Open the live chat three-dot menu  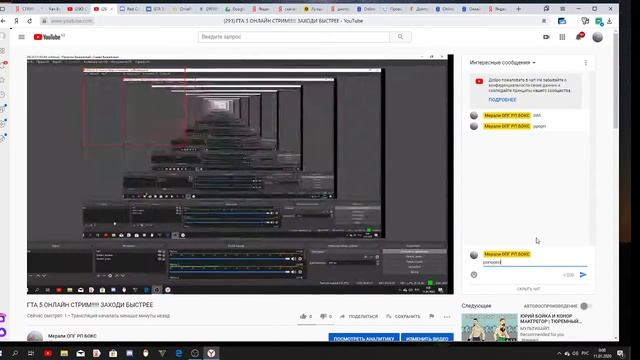tap(586, 63)
